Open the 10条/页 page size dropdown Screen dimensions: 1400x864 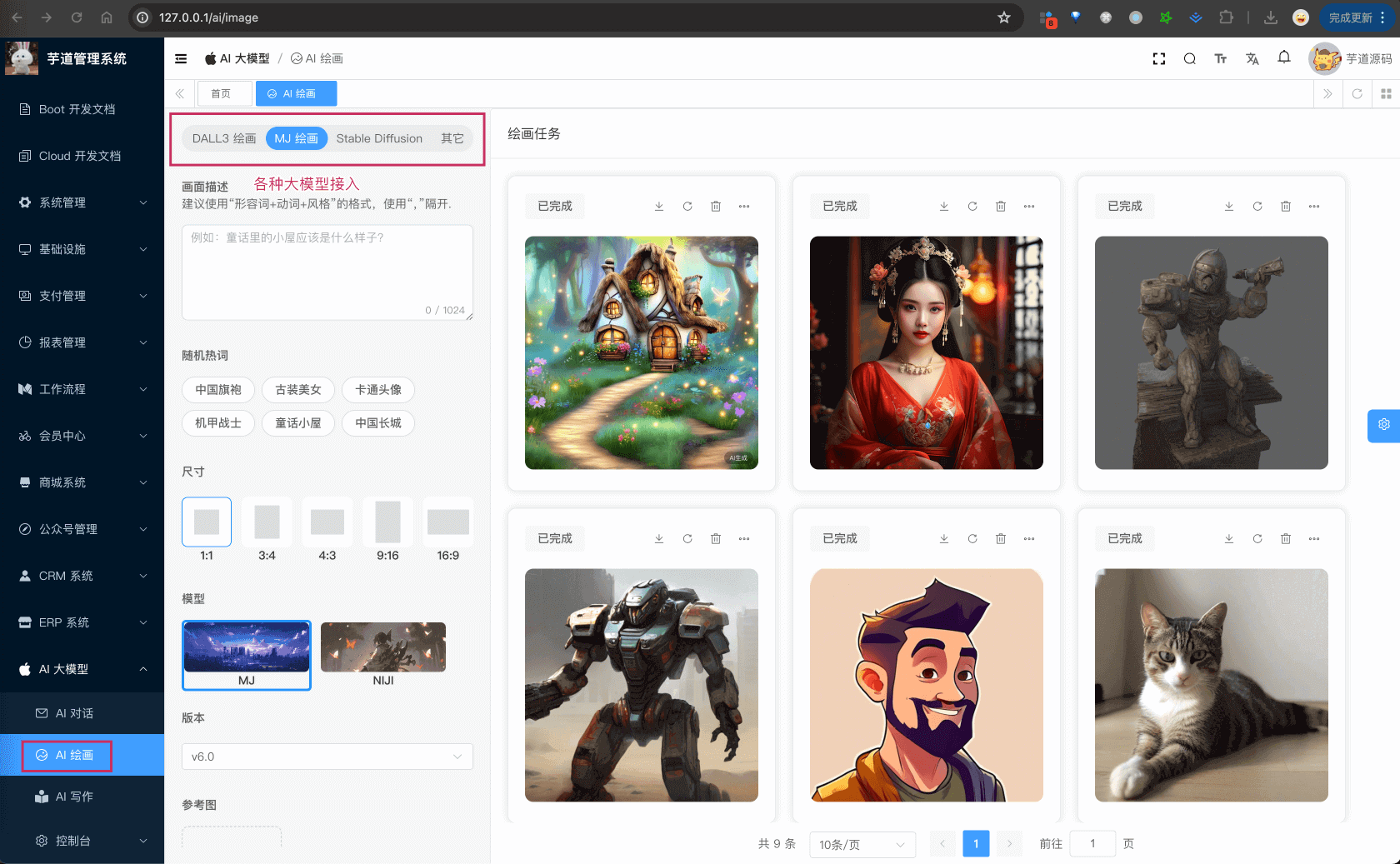862,844
